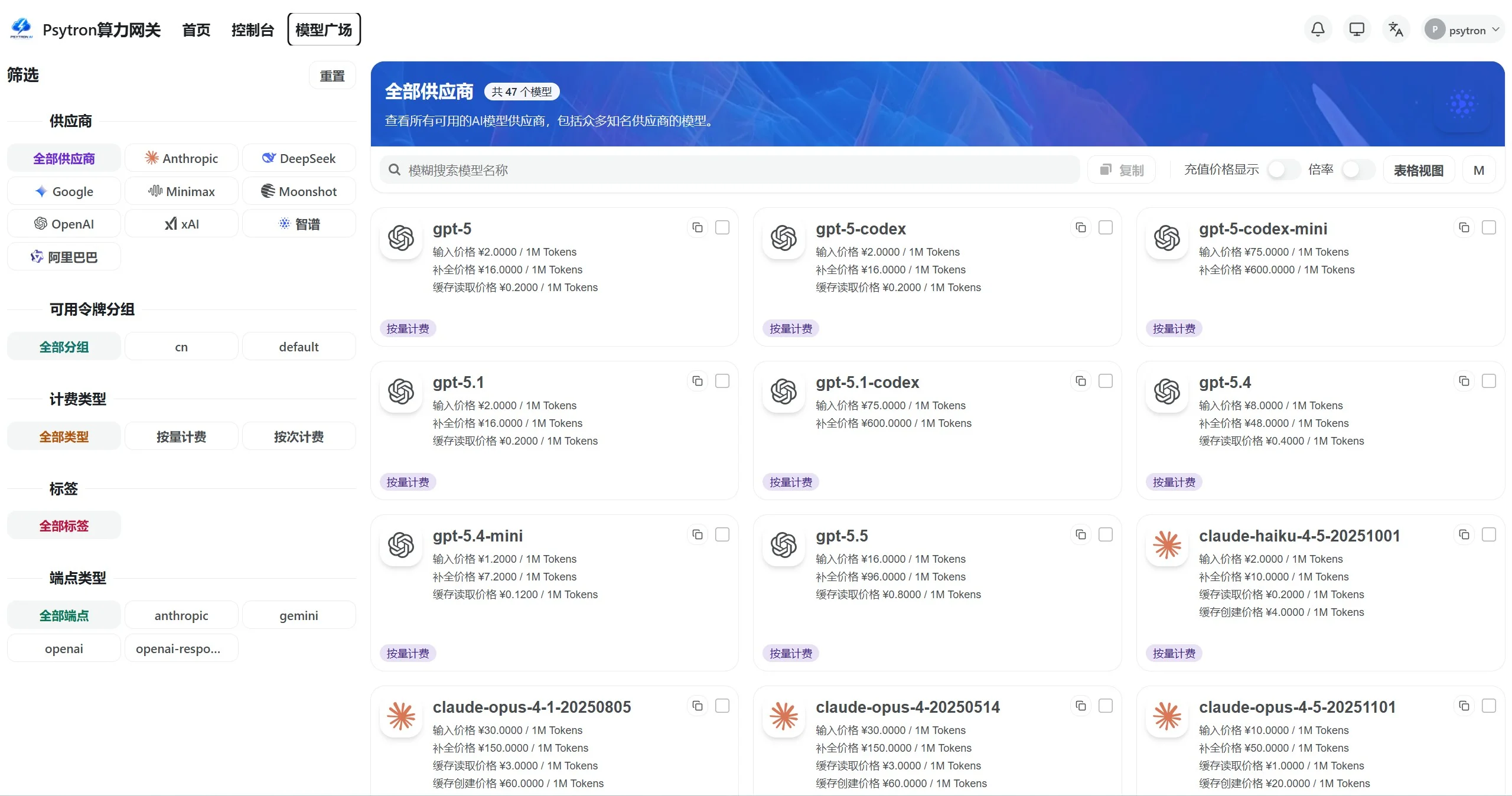This screenshot has width=1512, height=796.
Task: Copy the gpt-5 model name
Action: 698,227
